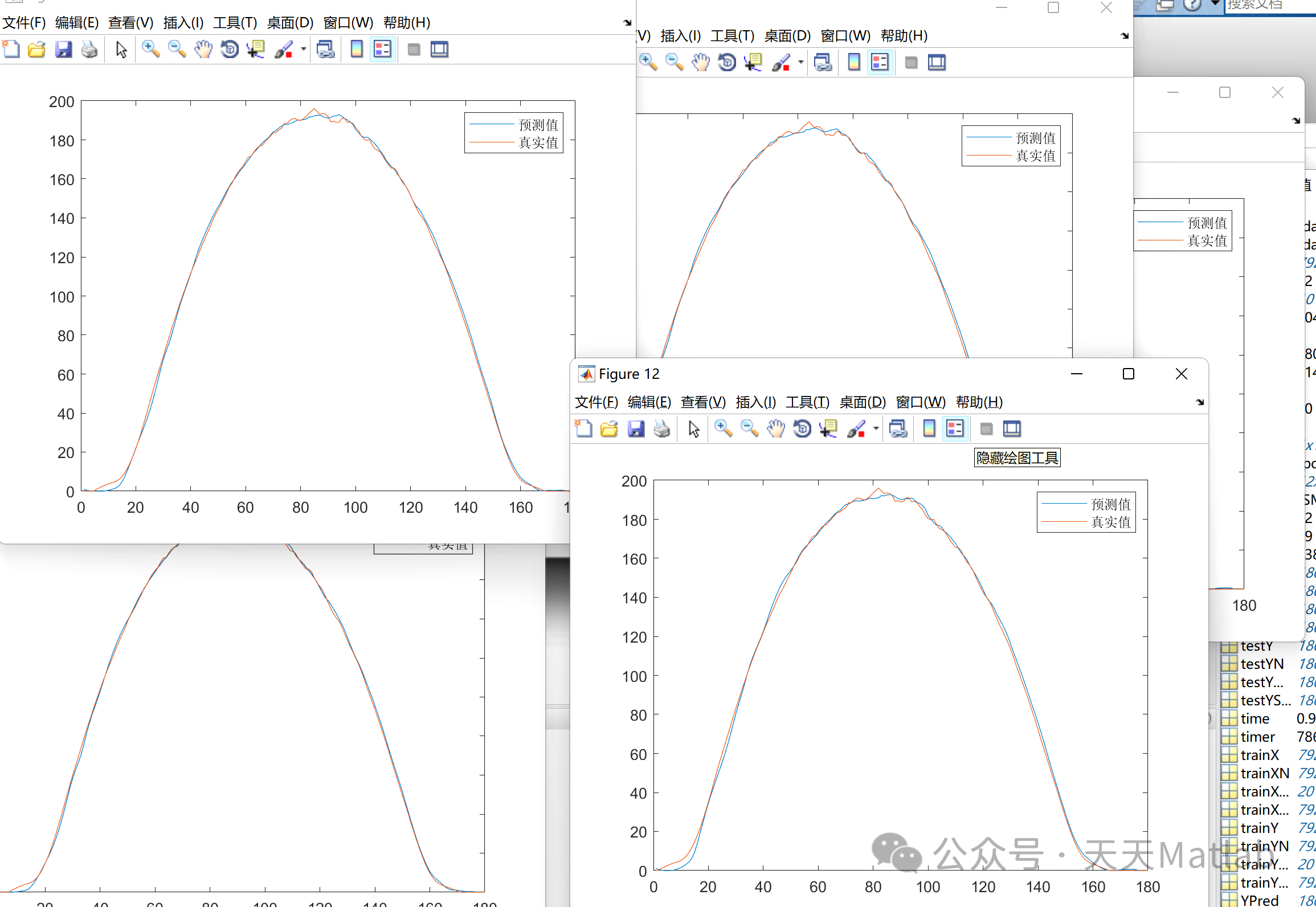Click dock arrow in Figure 12 menu bar
Image resolution: width=1316 pixels, height=907 pixels.
[x=1200, y=402]
